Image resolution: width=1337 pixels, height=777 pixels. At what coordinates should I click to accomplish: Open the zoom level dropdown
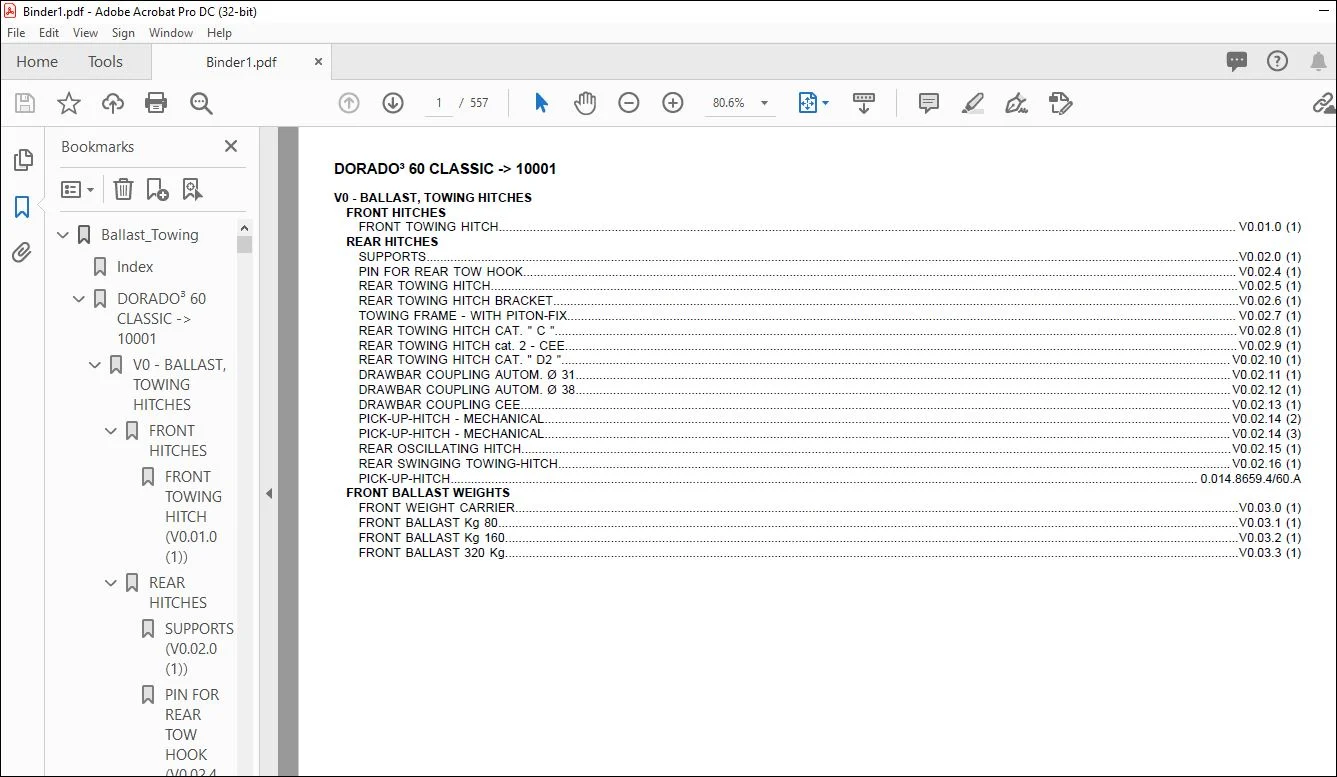pyautogui.click(x=765, y=103)
